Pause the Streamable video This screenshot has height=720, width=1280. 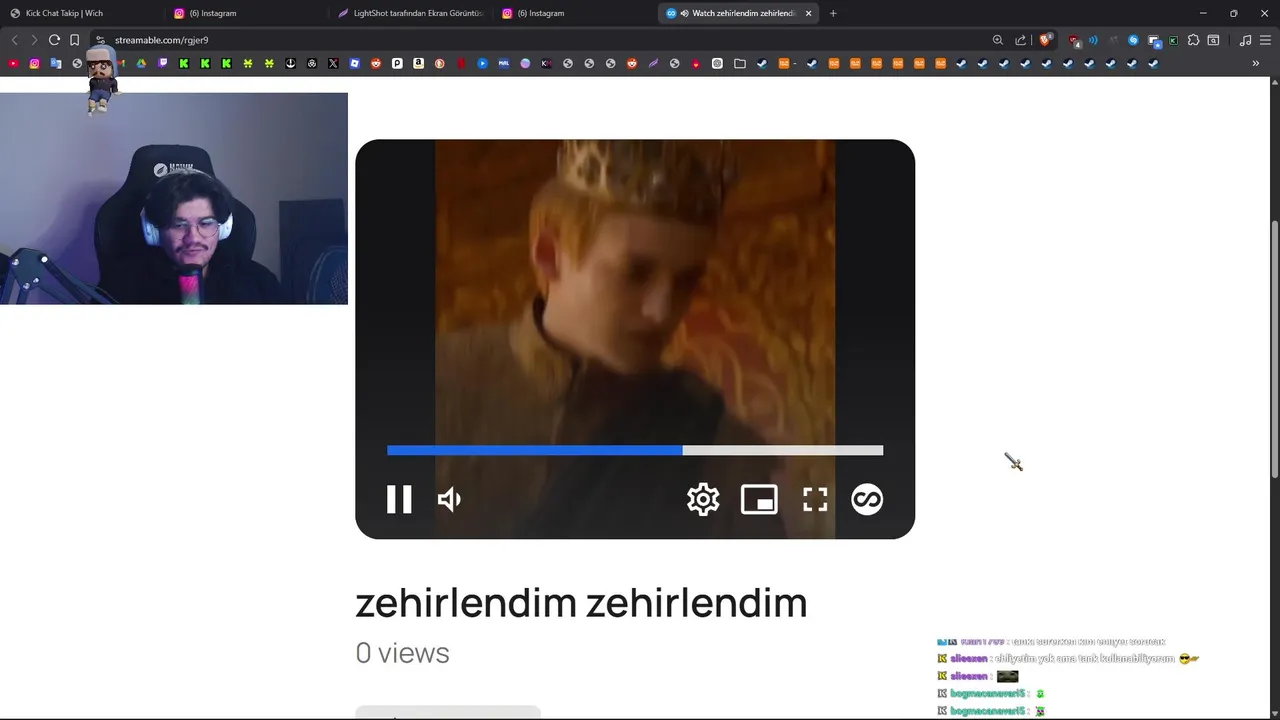click(399, 499)
